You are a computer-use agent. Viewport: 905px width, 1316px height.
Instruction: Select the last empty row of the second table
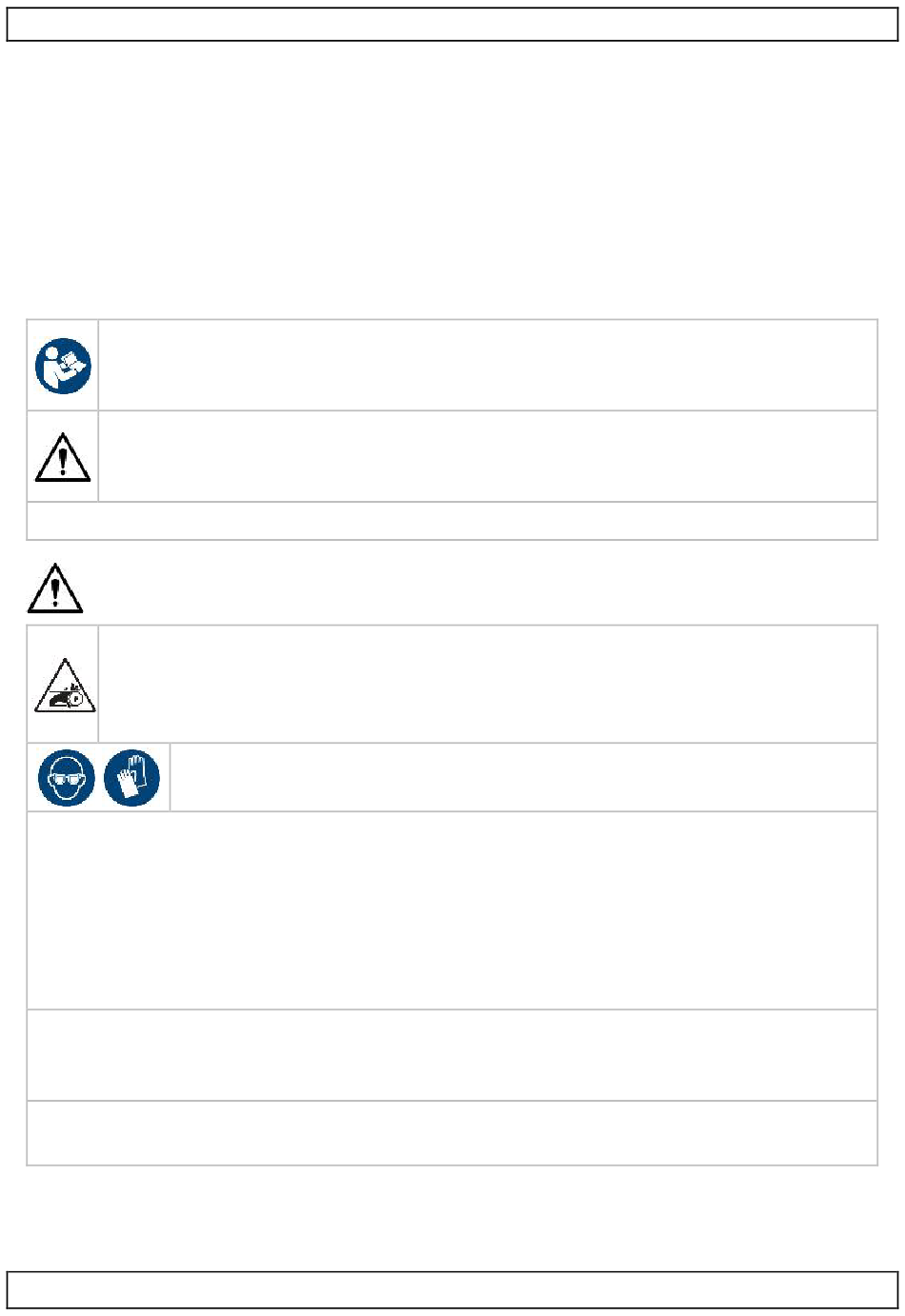pos(452,1133)
